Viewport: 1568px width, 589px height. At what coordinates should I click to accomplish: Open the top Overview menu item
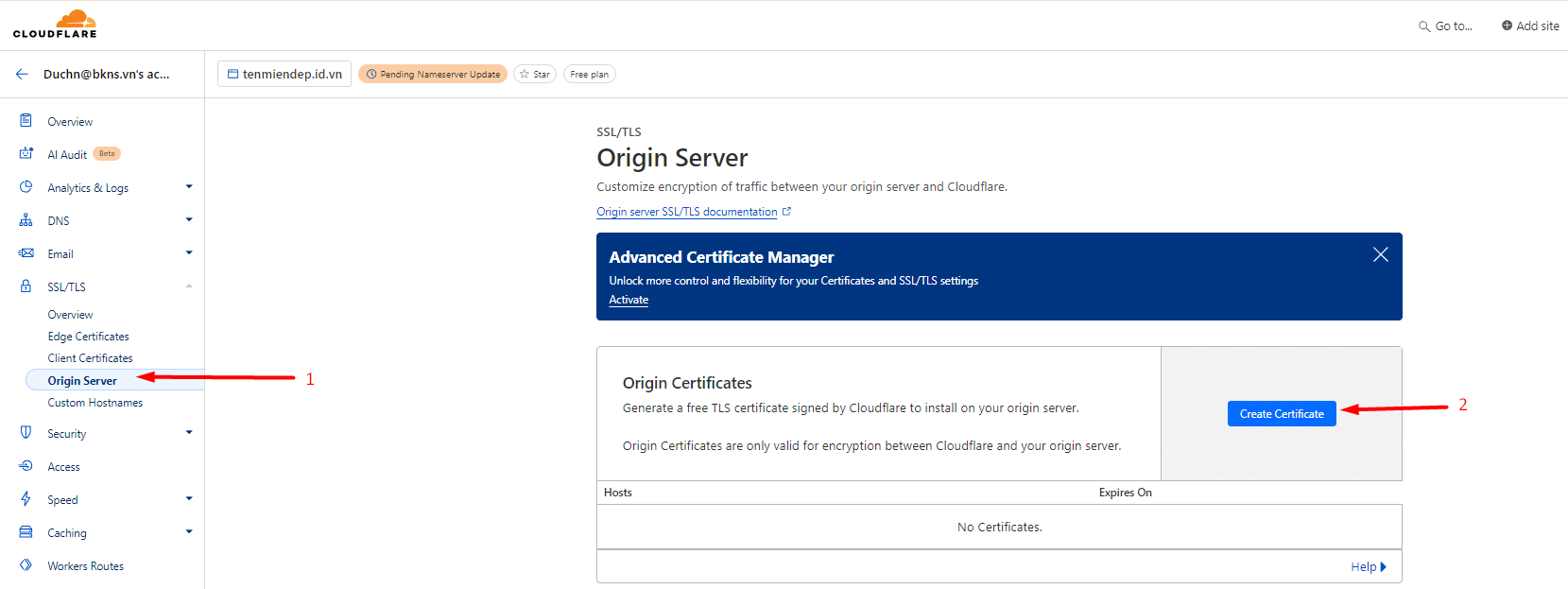point(70,122)
